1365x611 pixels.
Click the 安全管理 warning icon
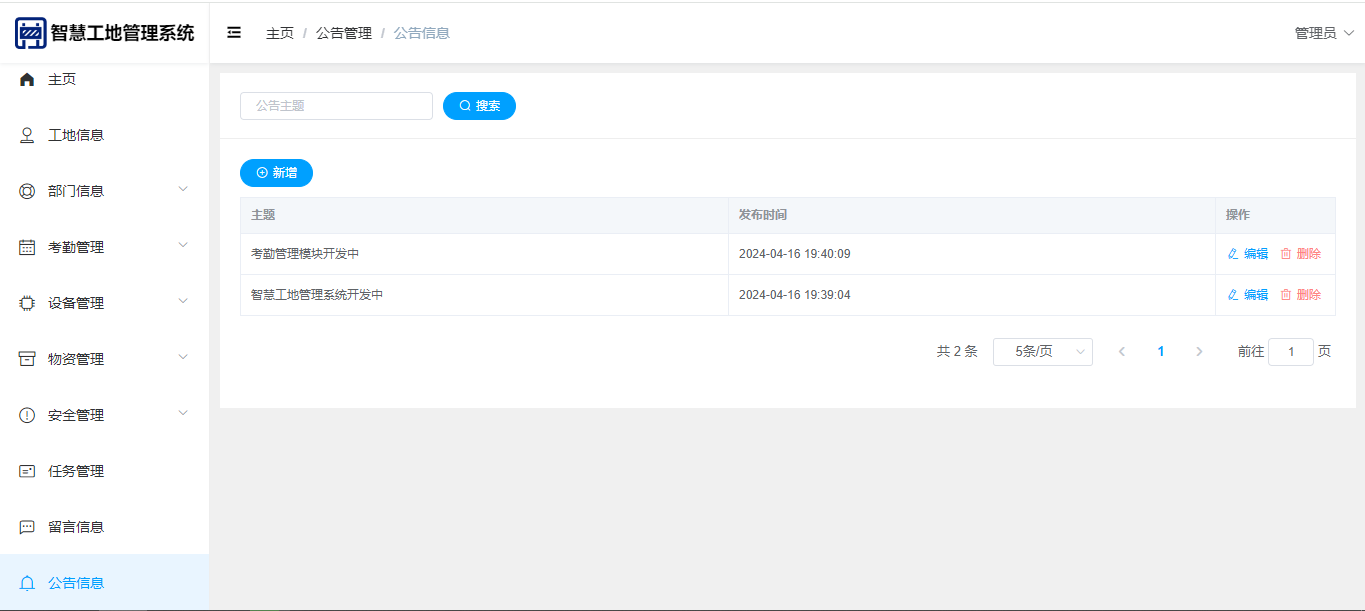(x=27, y=415)
